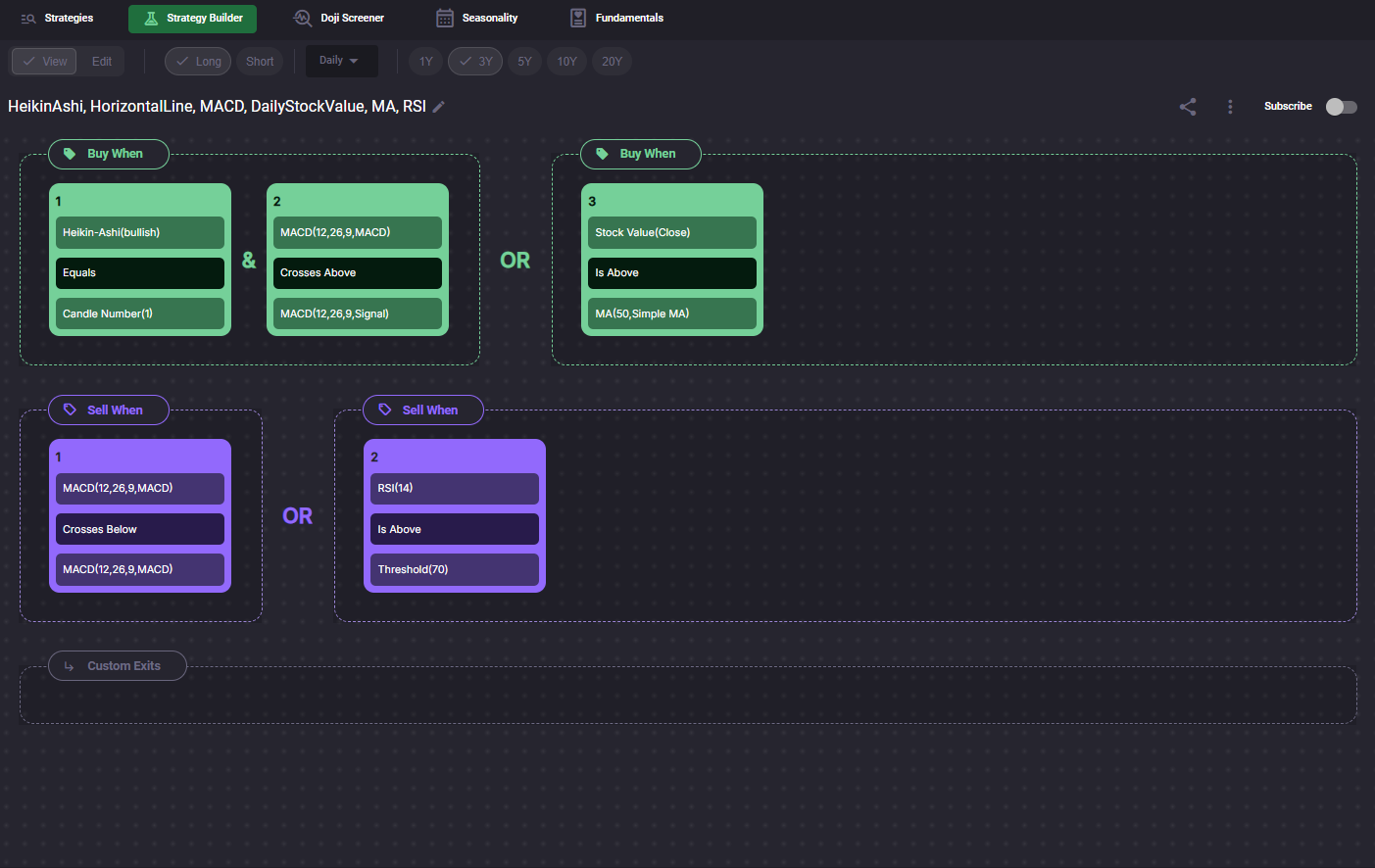
Task: Select the 20Y backtest period
Action: pos(612,62)
